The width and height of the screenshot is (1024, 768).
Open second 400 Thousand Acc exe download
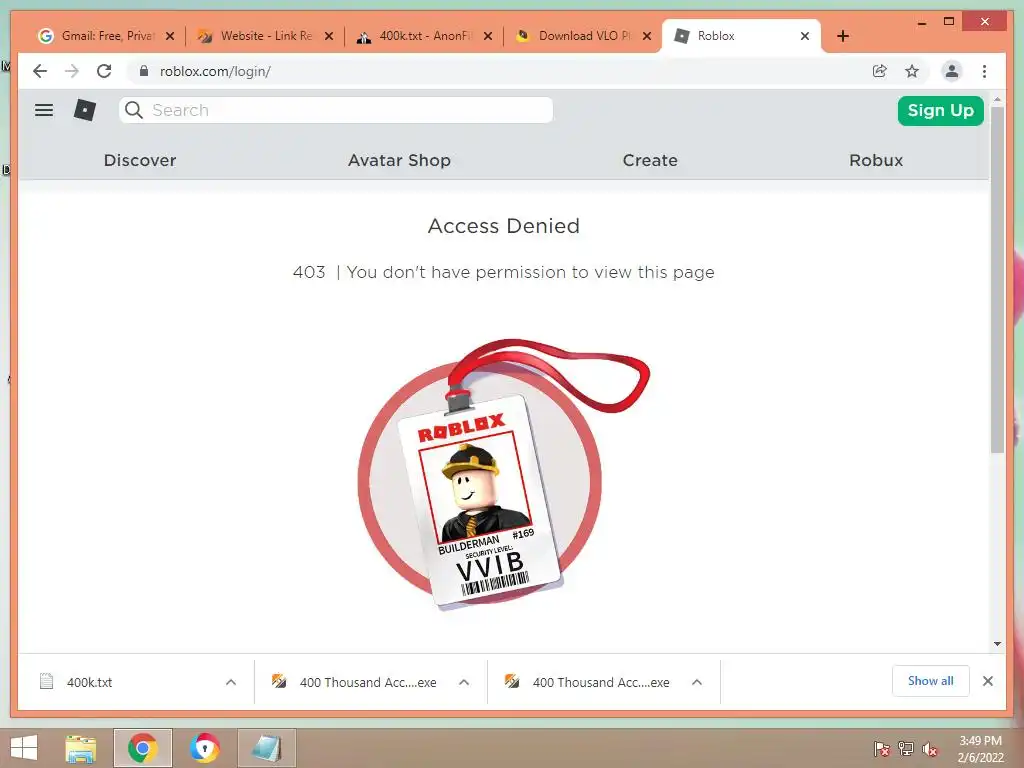coord(601,682)
